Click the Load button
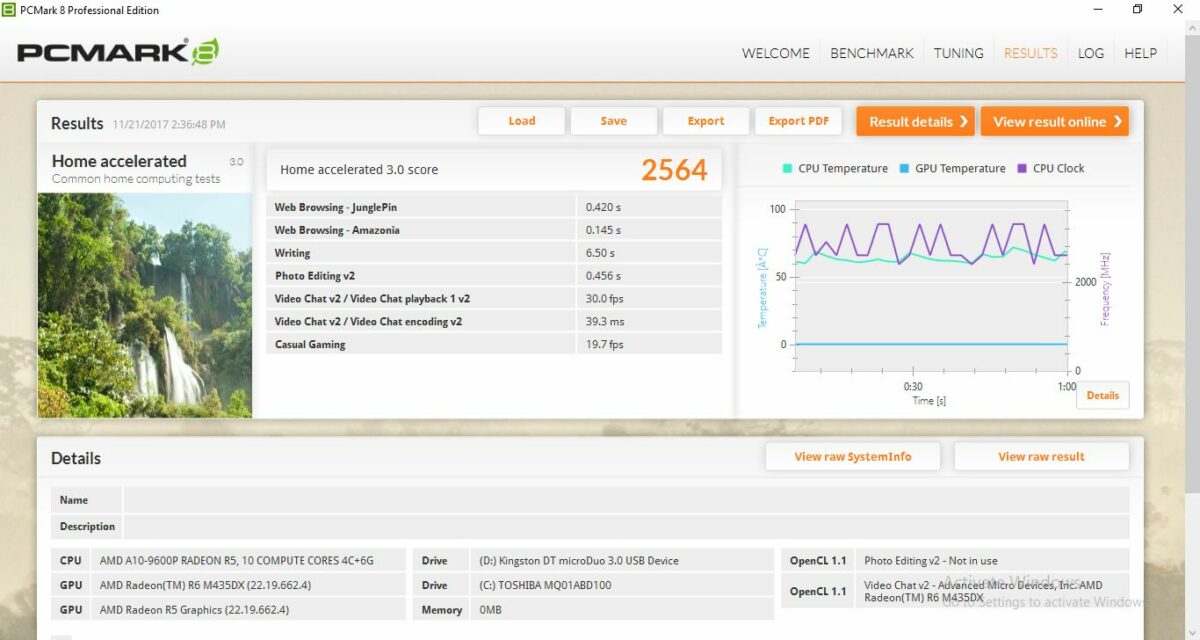 (522, 121)
